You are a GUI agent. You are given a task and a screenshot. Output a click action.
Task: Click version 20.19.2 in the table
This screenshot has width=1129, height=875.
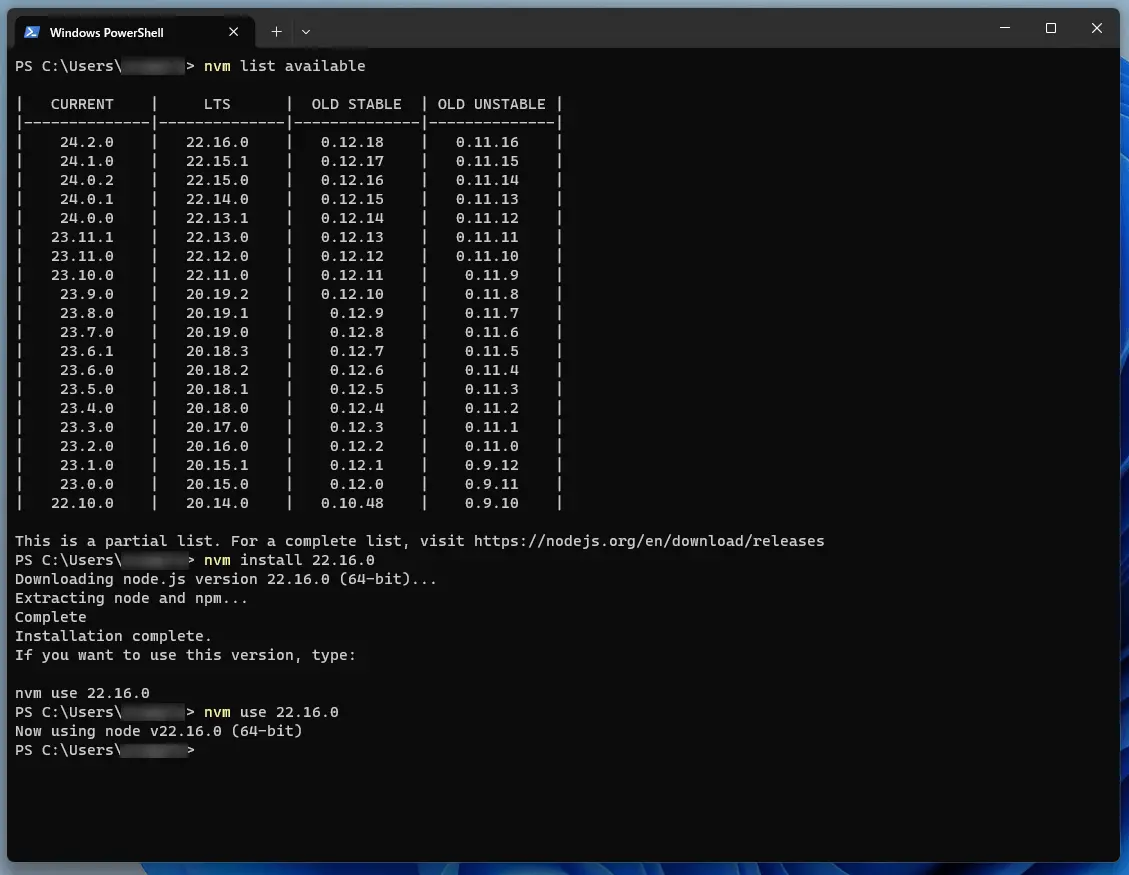point(217,294)
